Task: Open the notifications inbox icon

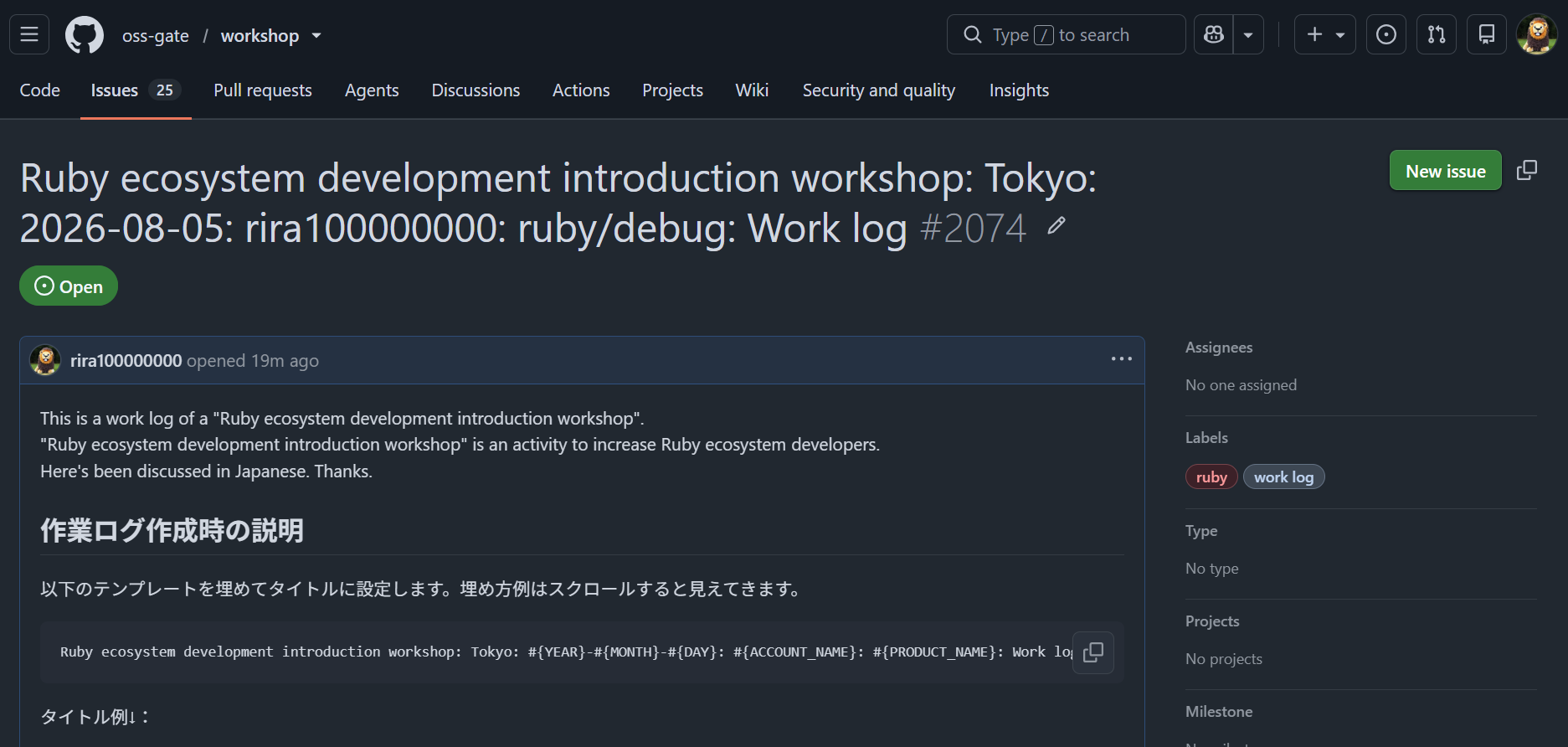Action: point(1487,34)
